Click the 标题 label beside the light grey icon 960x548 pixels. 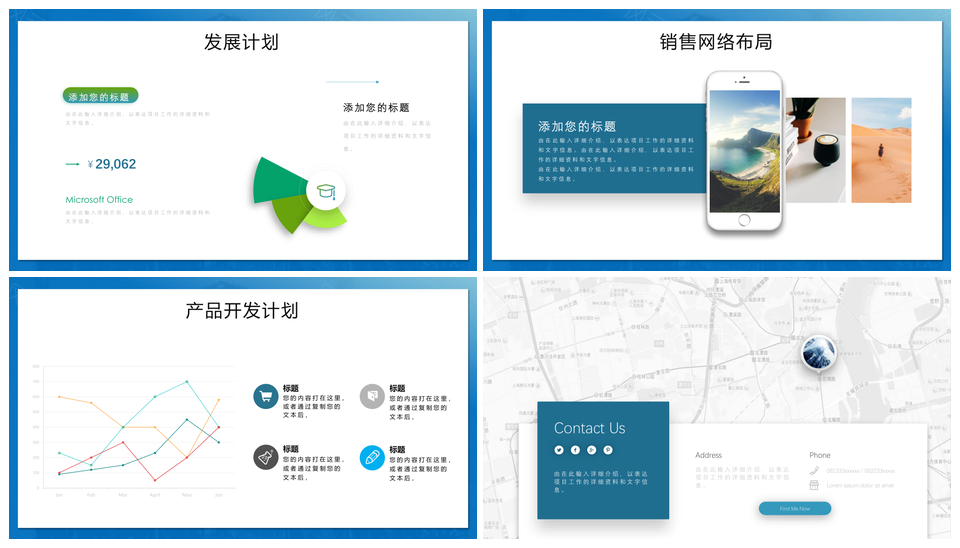tap(397, 388)
